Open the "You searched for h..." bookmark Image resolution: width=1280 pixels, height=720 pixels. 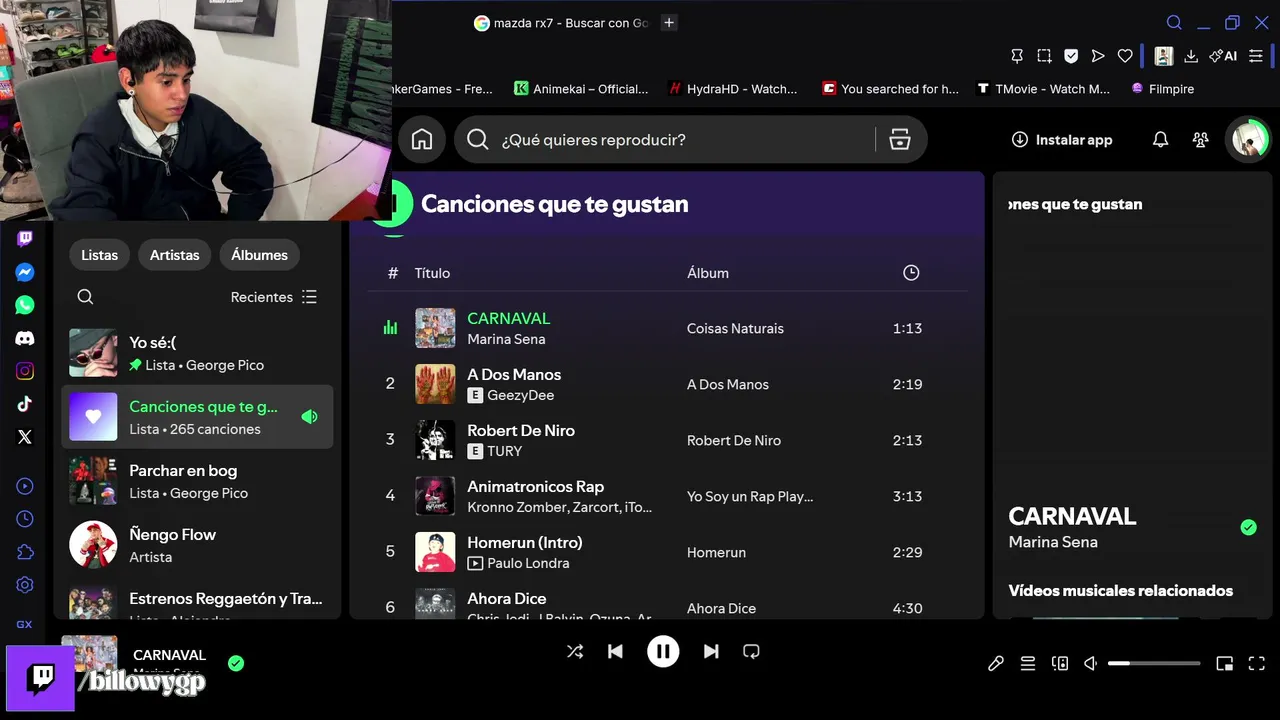coord(890,89)
